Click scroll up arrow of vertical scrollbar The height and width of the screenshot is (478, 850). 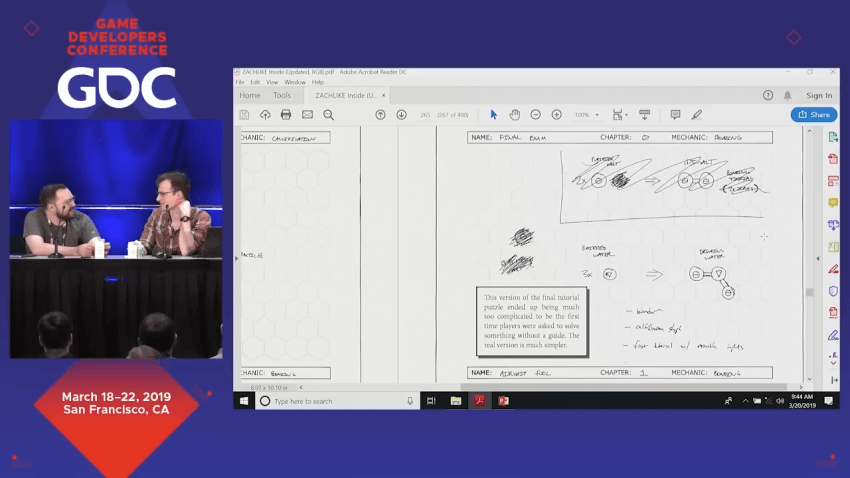coord(809,131)
